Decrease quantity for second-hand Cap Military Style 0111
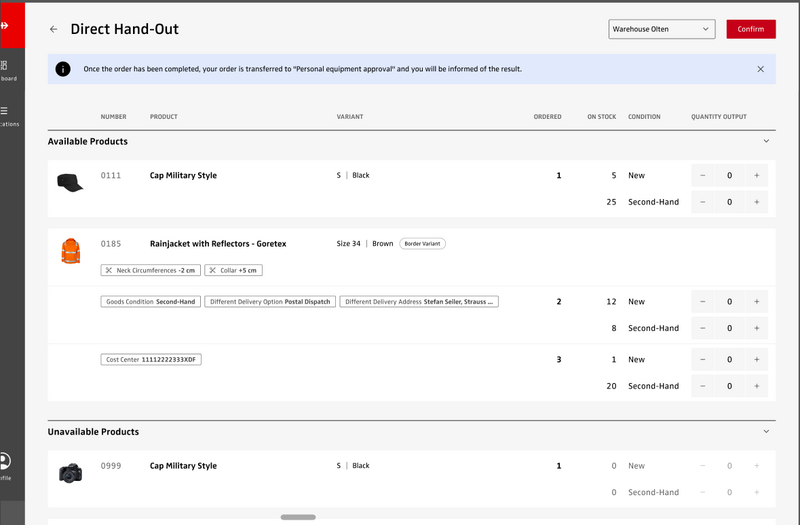 [702, 202]
